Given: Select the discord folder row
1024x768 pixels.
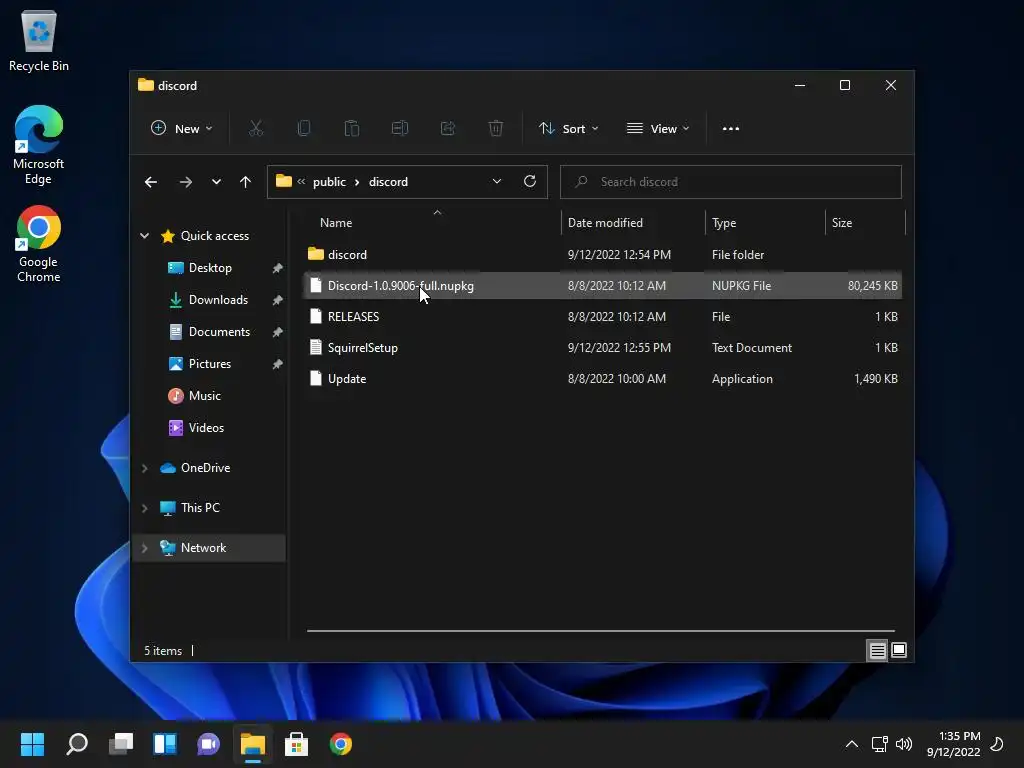Looking at the screenshot, I should tap(602, 255).
